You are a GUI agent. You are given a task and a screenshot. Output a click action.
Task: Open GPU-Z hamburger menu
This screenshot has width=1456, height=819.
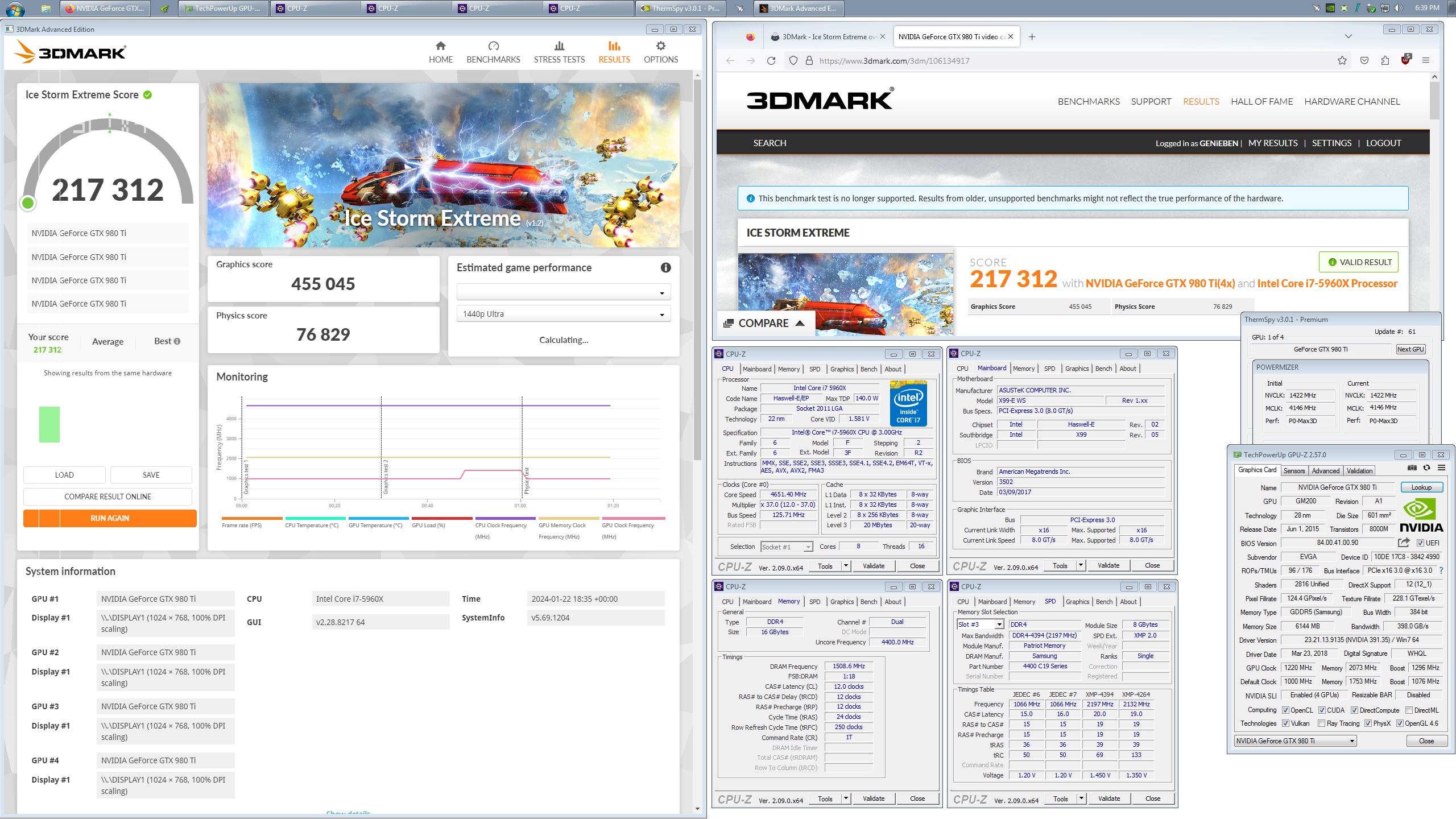(x=1441, y=468)
